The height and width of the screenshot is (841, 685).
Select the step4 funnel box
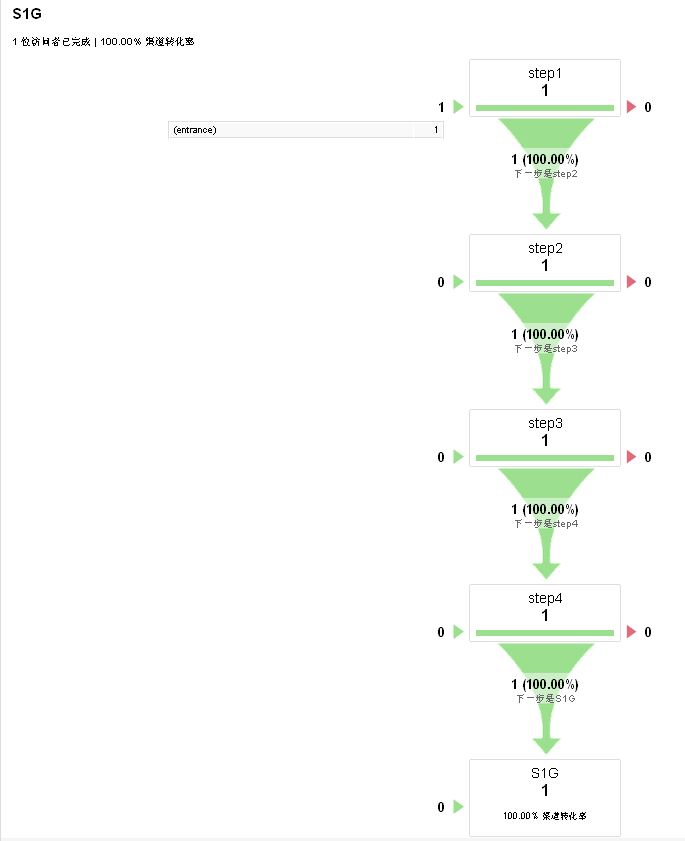coord(545,607)
